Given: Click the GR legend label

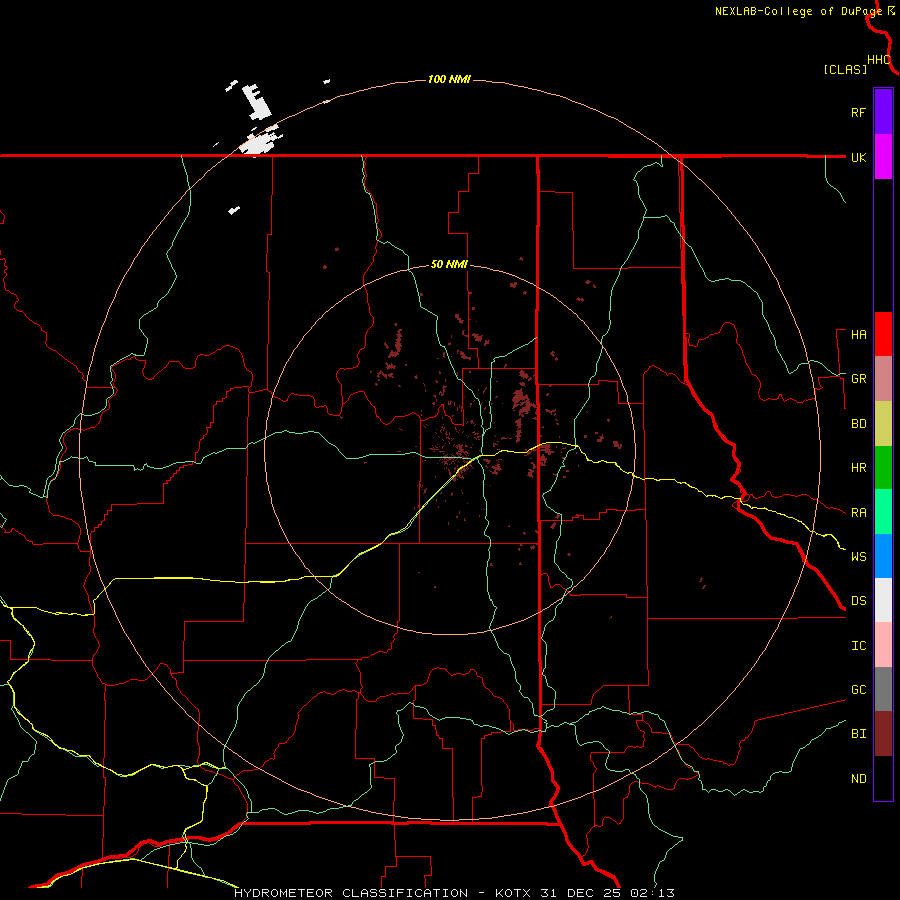Looking at the screenshot, I should point(858,379).
